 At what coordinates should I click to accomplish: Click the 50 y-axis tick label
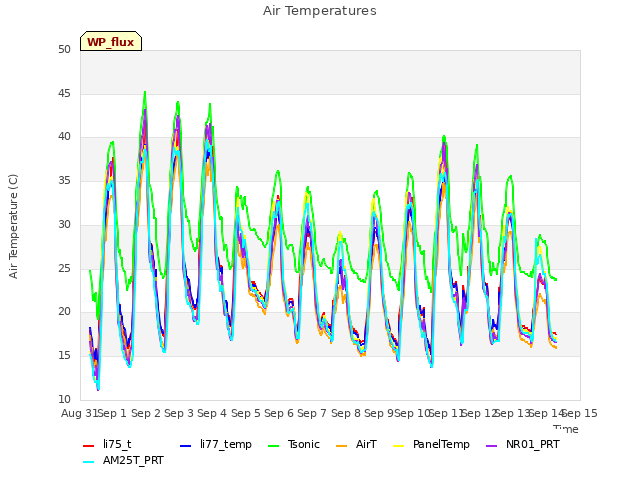64,49
